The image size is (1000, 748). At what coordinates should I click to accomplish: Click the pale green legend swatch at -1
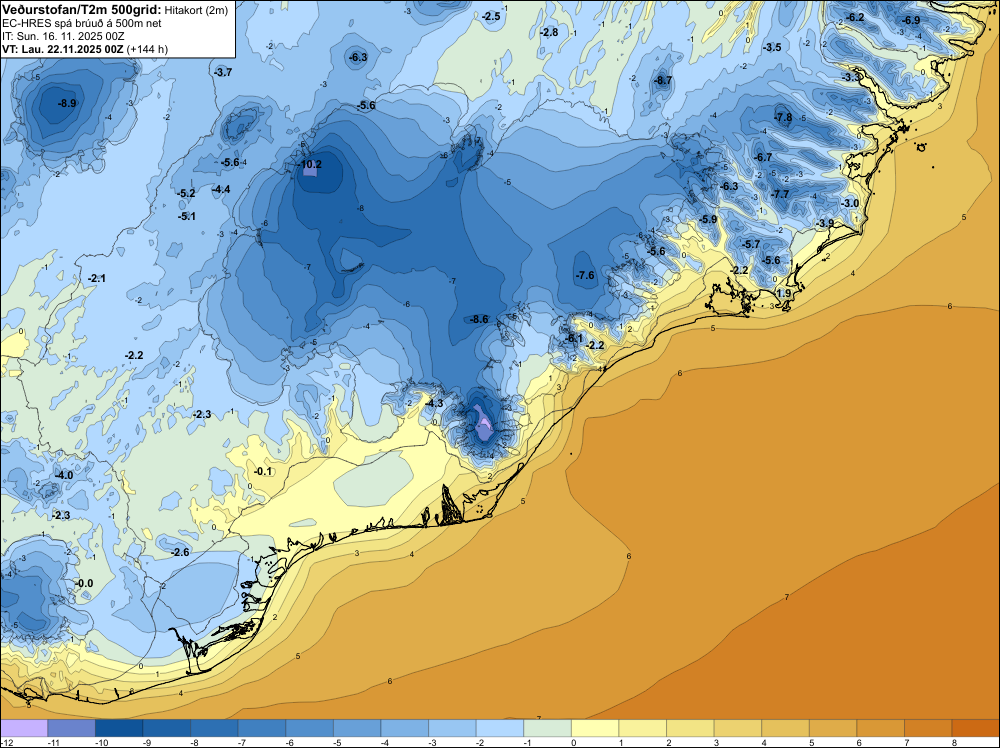(x=547, y=728)
